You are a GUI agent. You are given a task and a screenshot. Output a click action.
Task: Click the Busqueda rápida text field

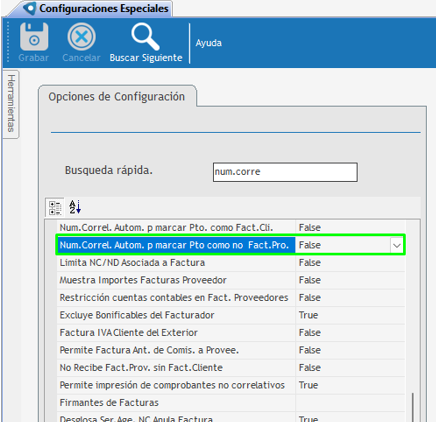click(285, 172)
